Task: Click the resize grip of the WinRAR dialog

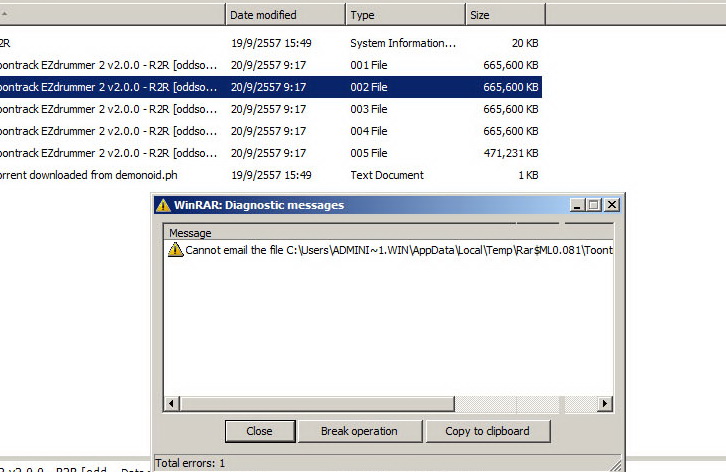Action: pos(616,465)
